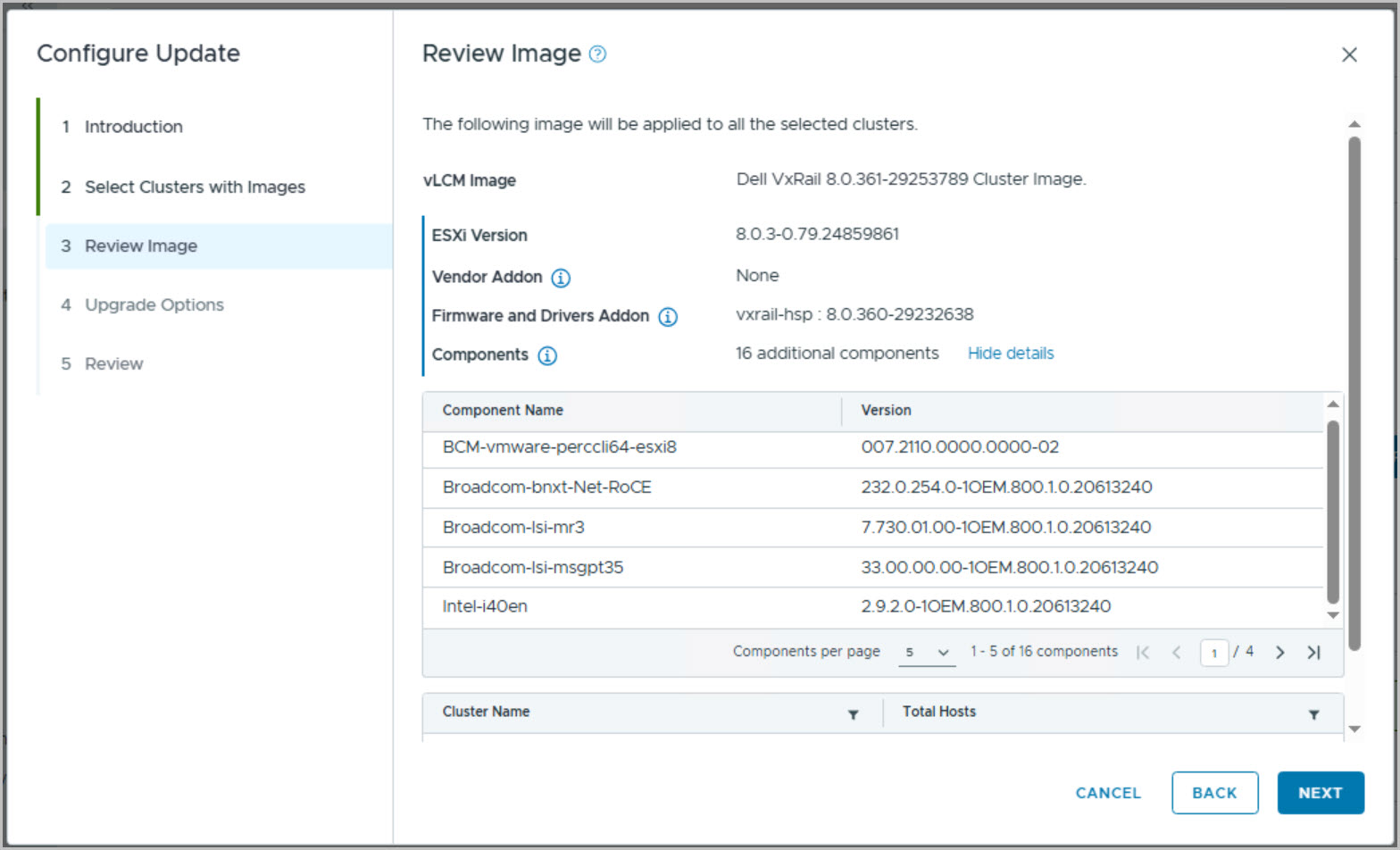Screen dimensions: 1400x850
Task: Close the Configure Update dialog
Action: [1349, 54]
